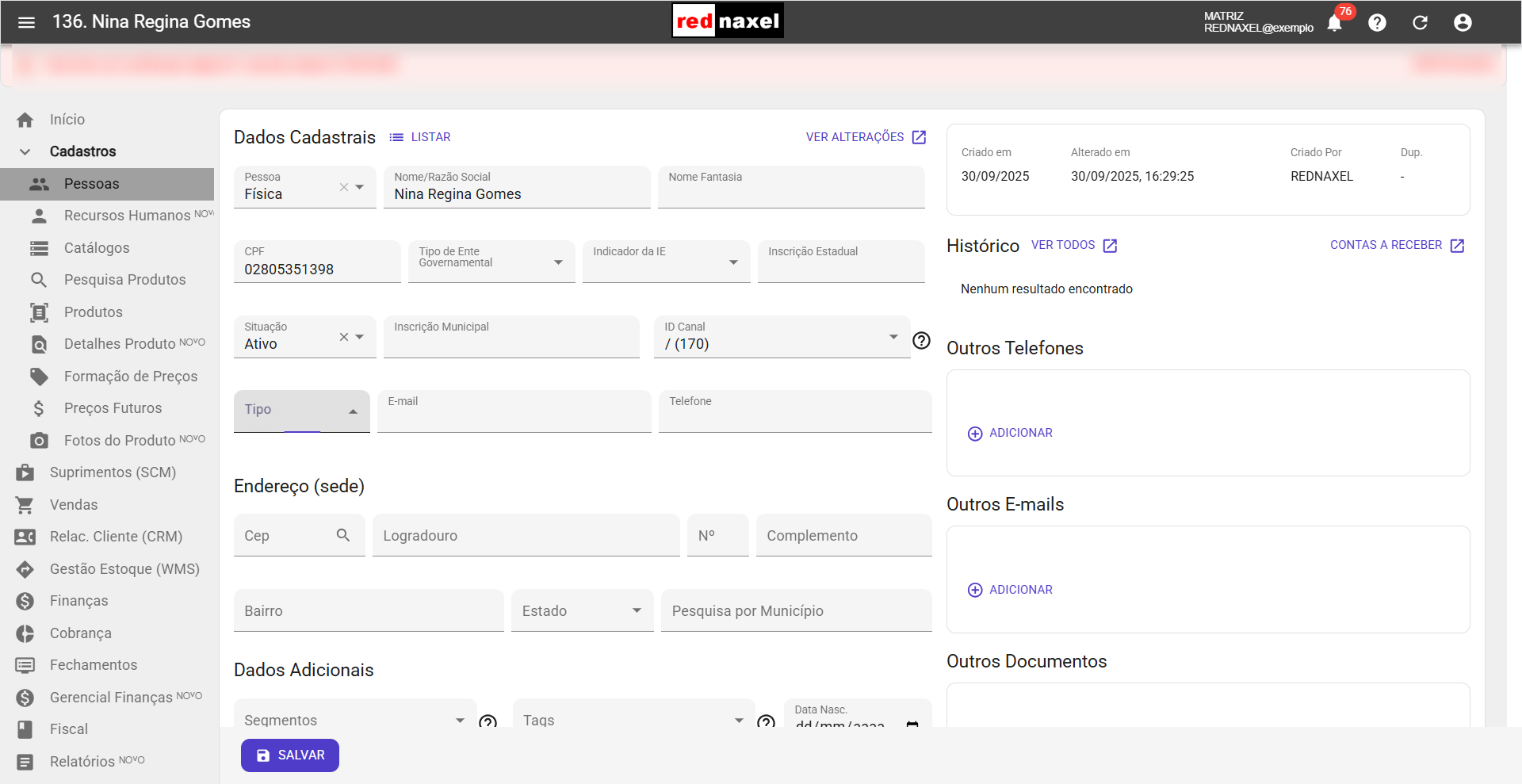
Task: Collapse the Cadastros section chevron
Action: [x=25, y=151]
